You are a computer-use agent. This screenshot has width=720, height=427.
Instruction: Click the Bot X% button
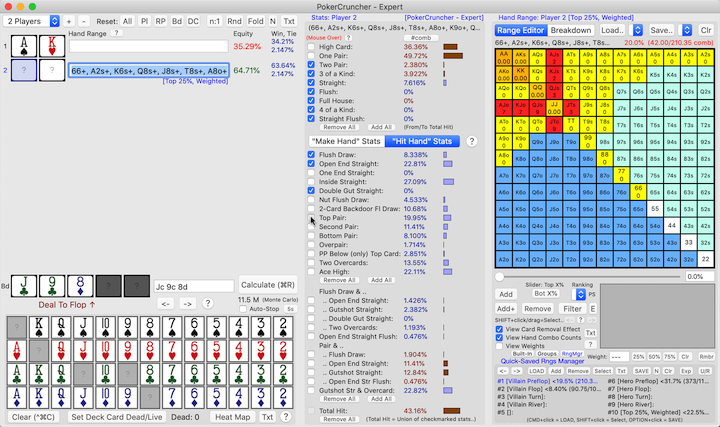(546, 293)
